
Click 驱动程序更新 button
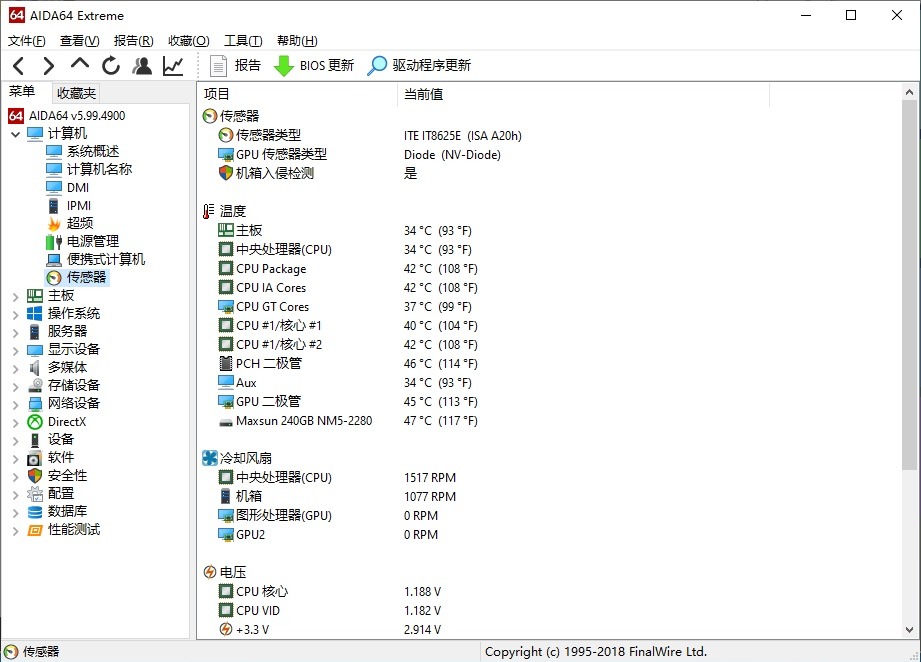[x=419, y=65]
